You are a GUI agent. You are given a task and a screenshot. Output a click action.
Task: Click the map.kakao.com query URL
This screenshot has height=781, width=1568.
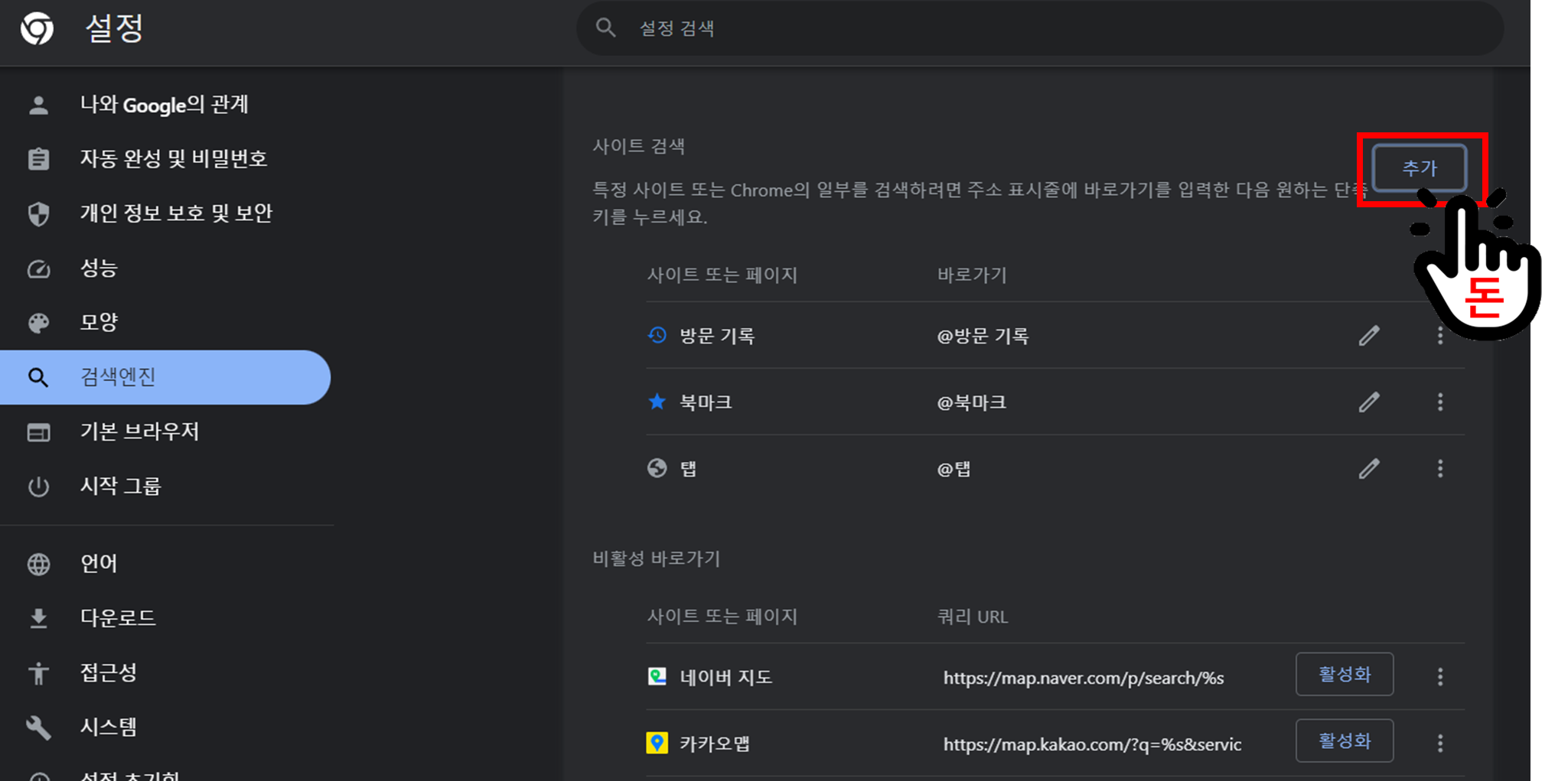(x=1092, y=744)
